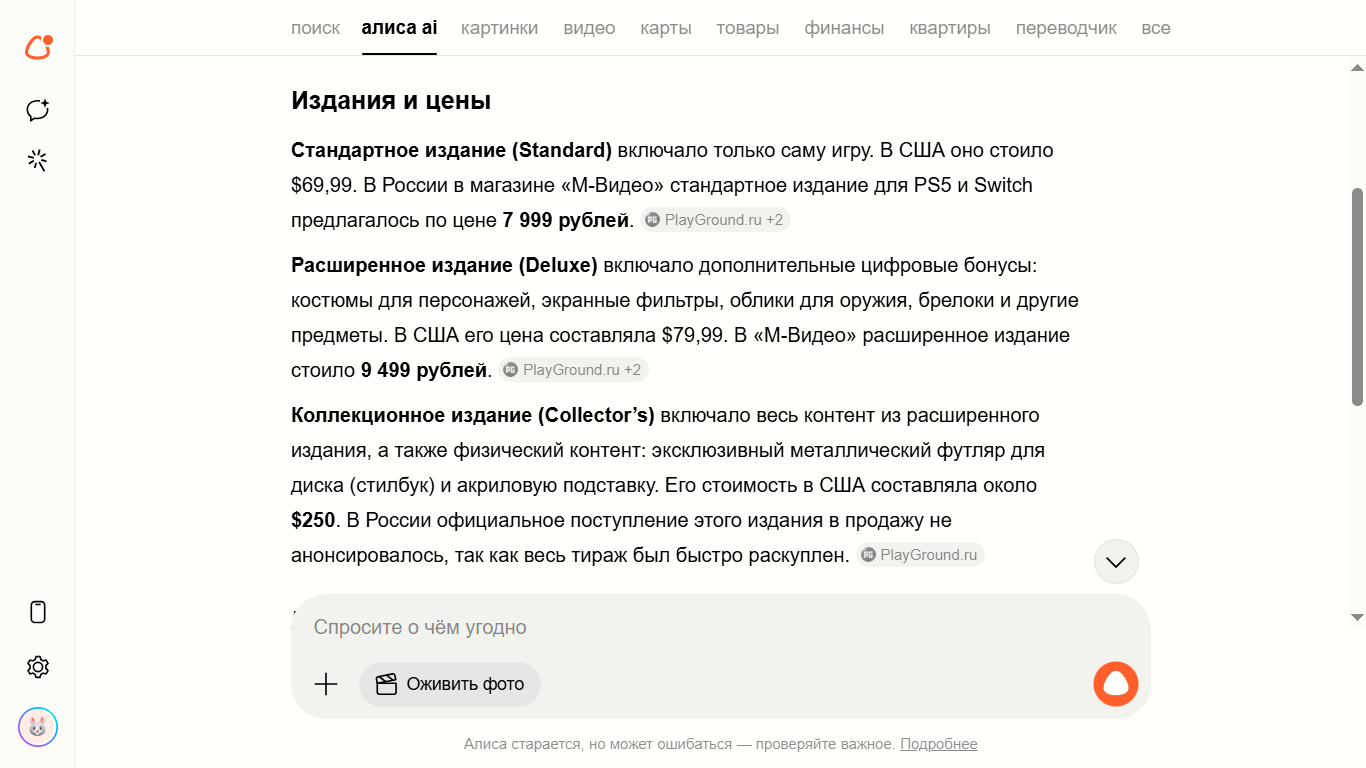
Task: Open the все menu item
Action: coord(1155,28)
